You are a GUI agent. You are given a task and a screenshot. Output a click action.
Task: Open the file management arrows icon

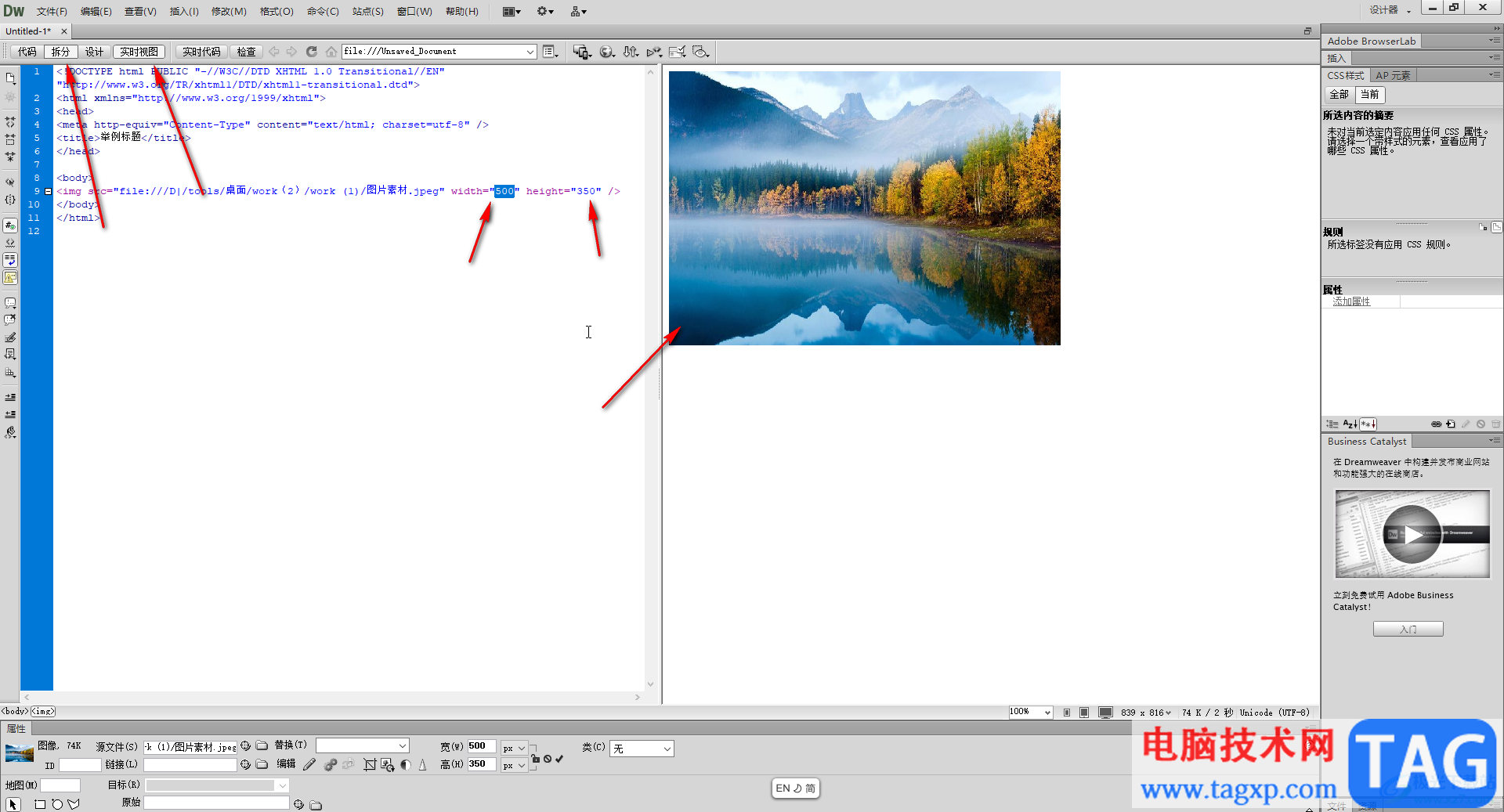pos(631,52)
